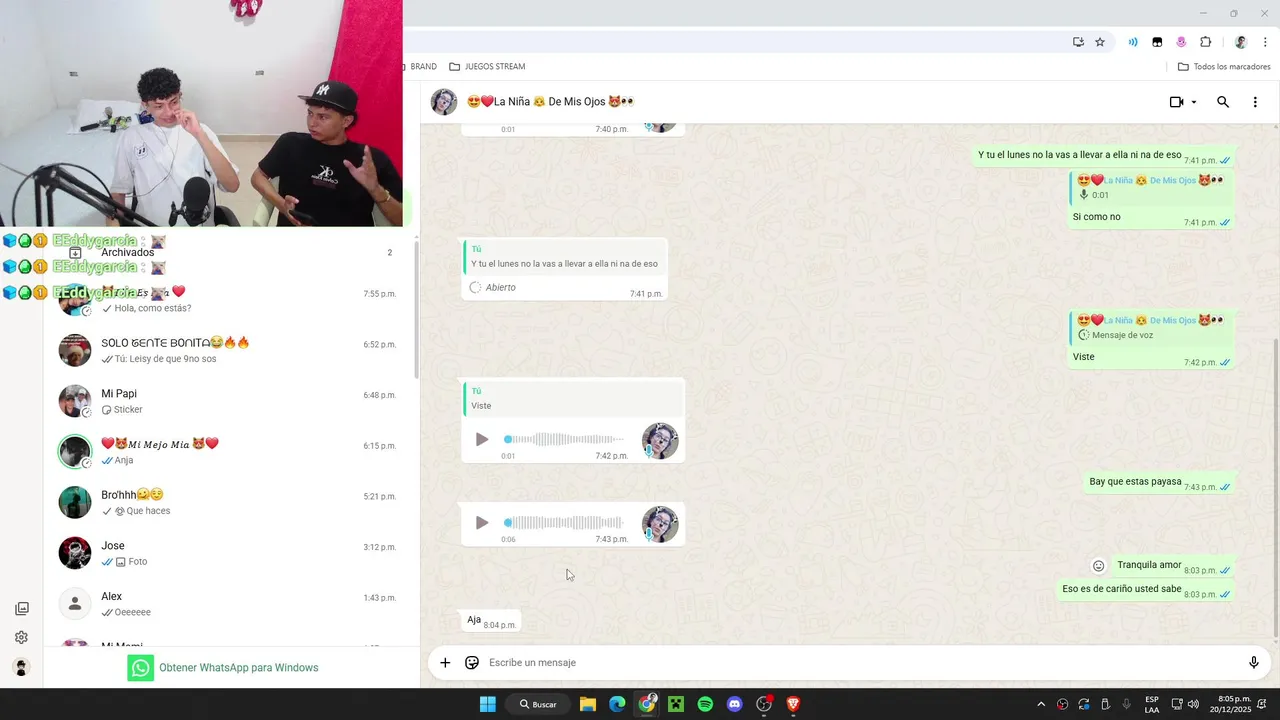Open File Explorer from the taskbar
The image size is (1280, 720).
click(x=588, y=704)
